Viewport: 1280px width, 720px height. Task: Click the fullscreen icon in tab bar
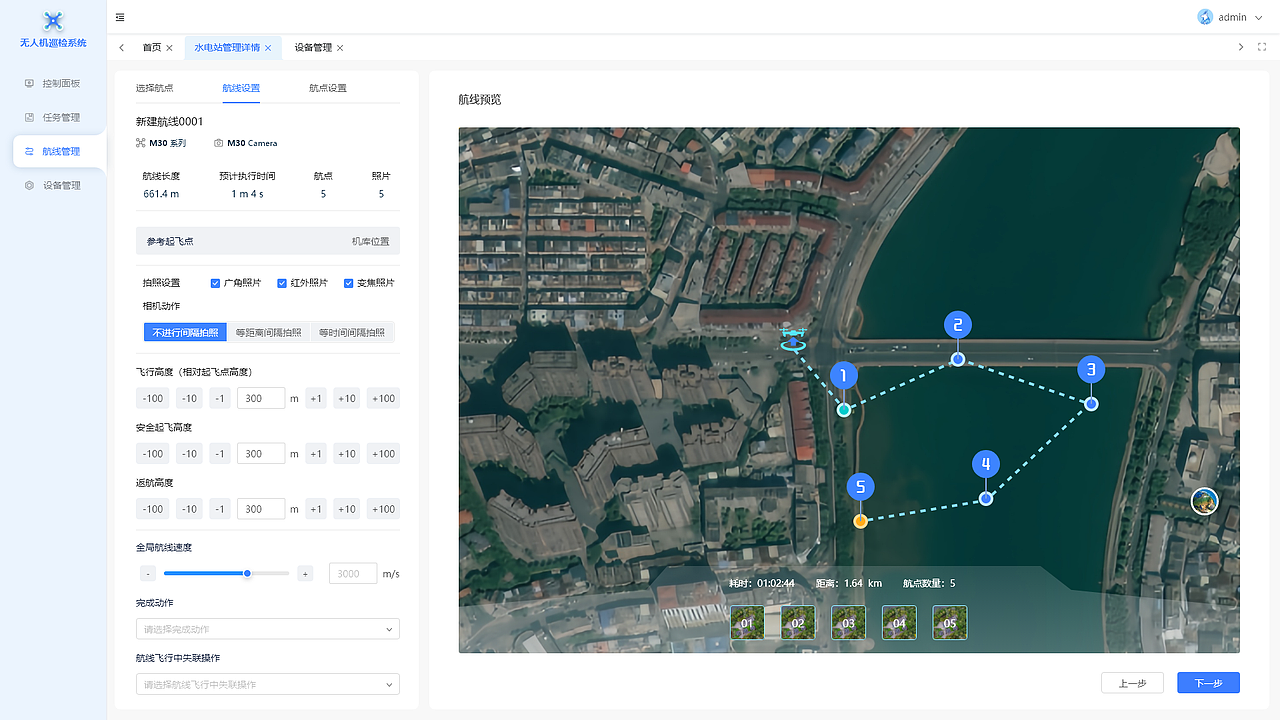click(1262, 47)
